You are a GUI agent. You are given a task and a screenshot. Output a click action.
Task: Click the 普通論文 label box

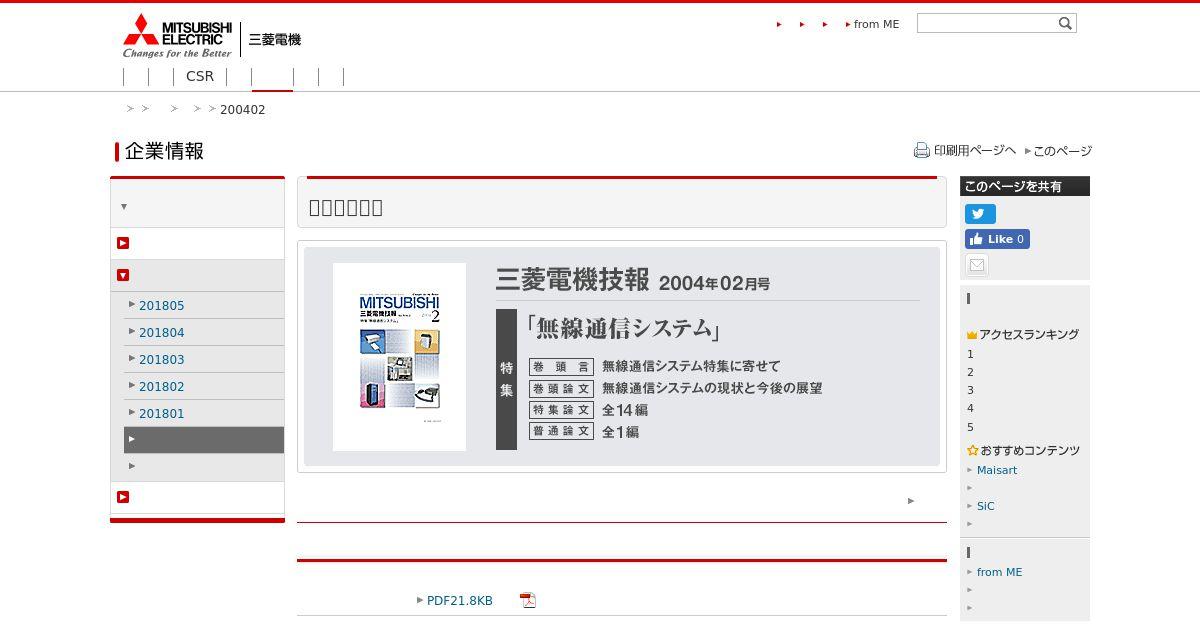pos(561,432)
